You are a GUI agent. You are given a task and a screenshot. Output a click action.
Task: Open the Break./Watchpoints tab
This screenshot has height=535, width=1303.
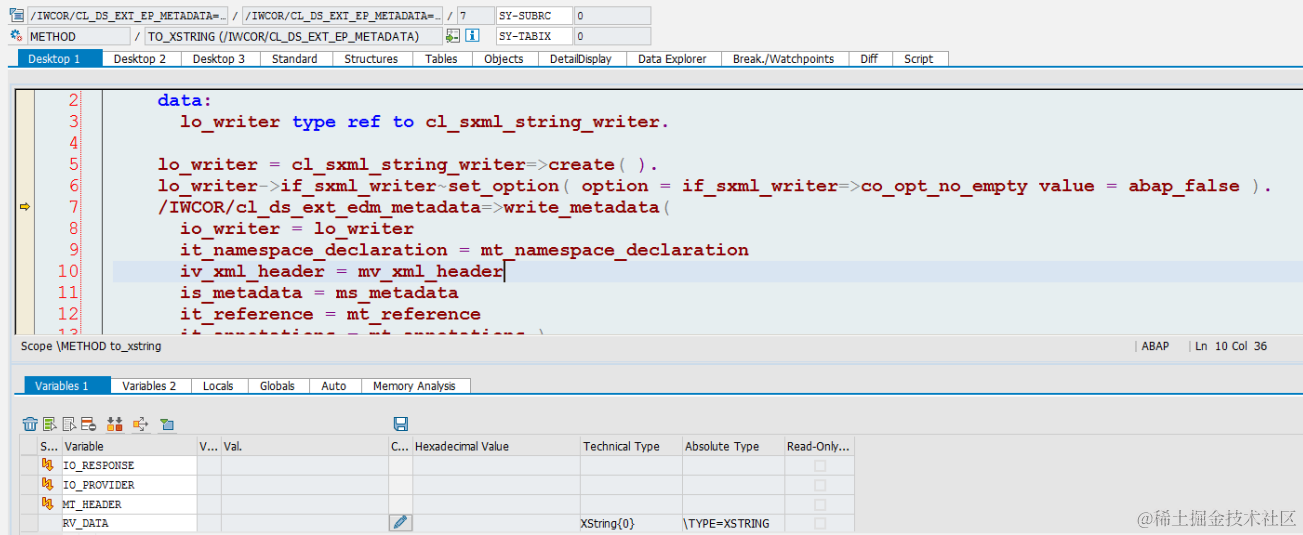pyautogui.click(x=783, y=59)
